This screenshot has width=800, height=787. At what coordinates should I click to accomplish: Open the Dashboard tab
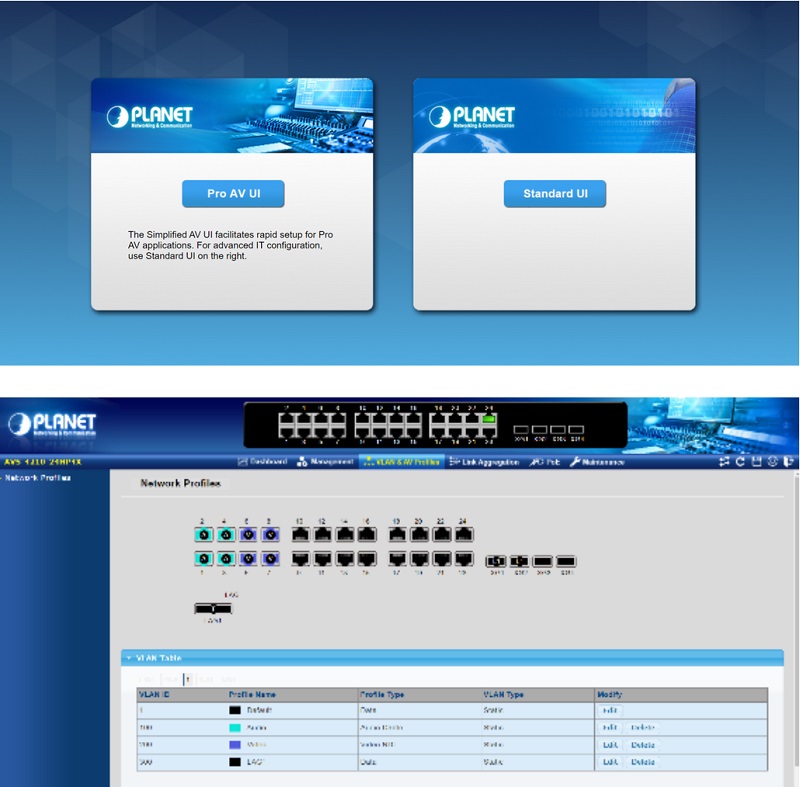click(x=262, y=462)
